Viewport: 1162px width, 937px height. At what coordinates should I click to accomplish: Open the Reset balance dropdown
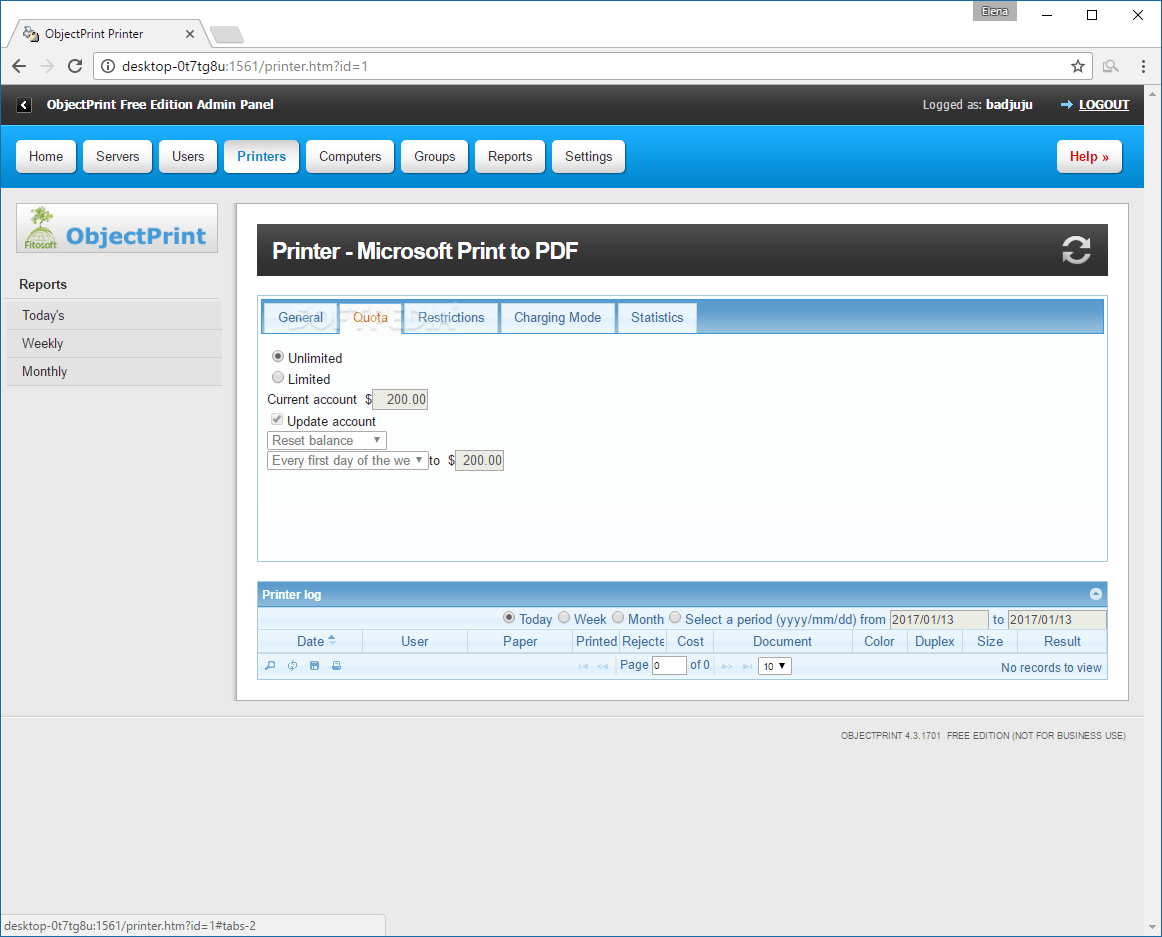point(327,440)
